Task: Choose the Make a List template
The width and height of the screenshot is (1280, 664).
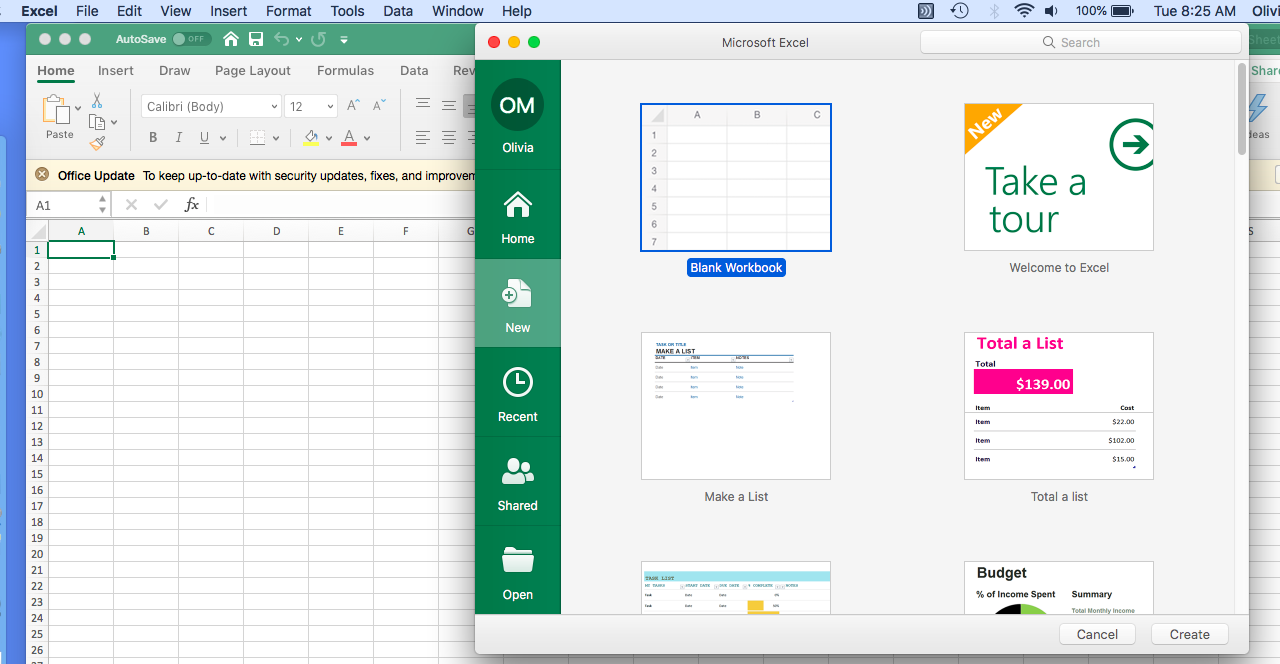Action: (736, 406)
